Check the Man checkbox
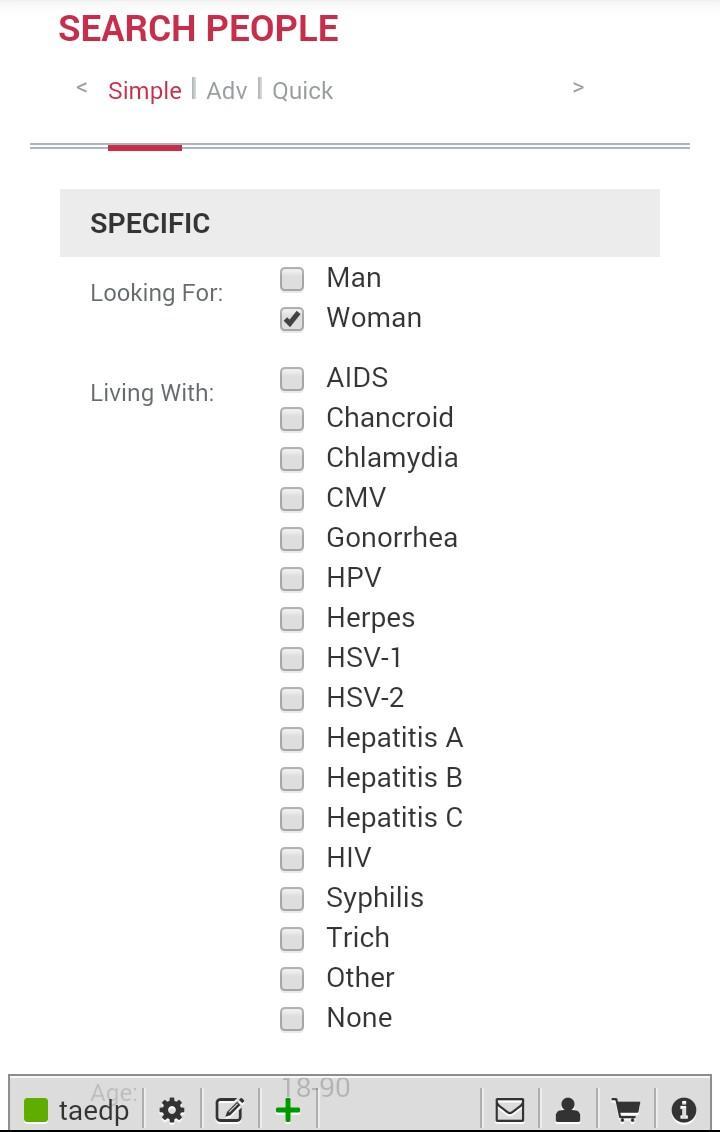 click(x=292, y=279)
